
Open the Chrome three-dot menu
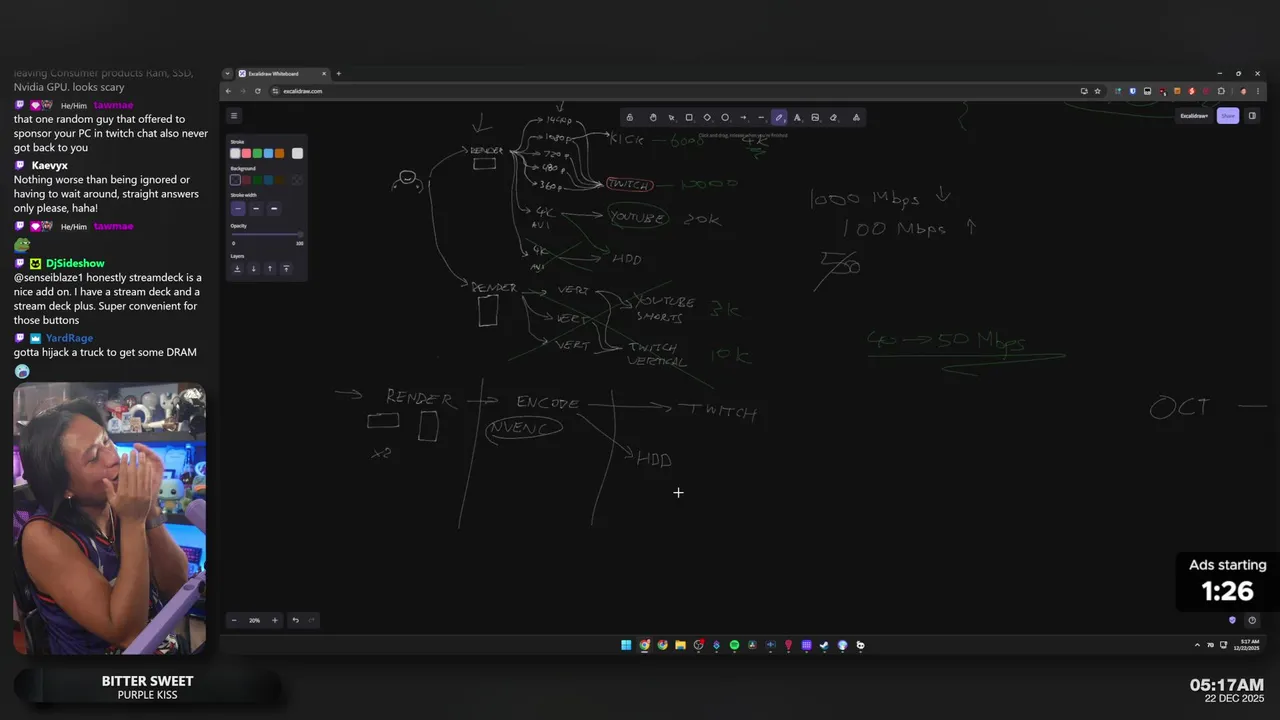pos(1258,91)
